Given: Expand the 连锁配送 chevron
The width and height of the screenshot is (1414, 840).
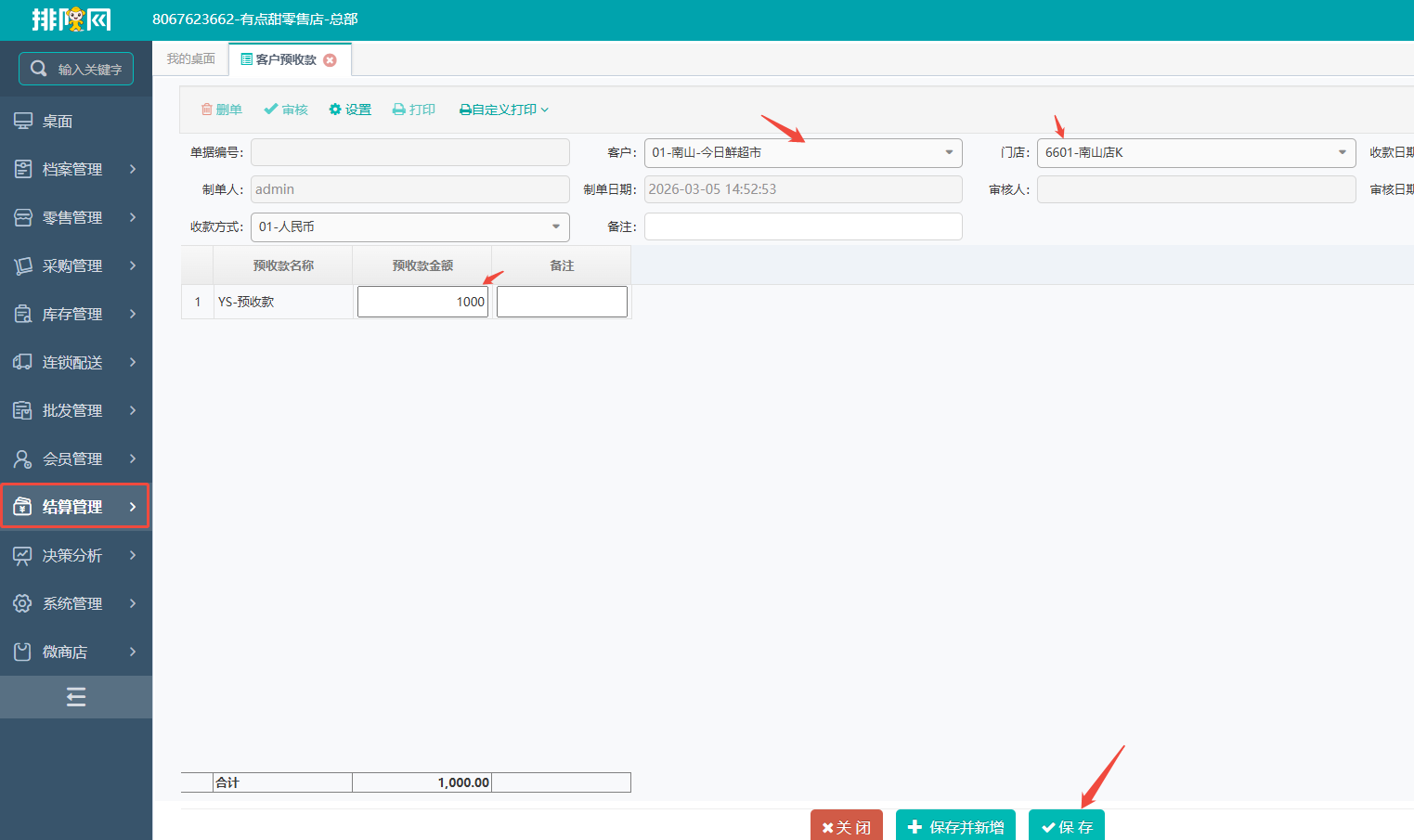Looking at the screenshot, I should [133, 362].
